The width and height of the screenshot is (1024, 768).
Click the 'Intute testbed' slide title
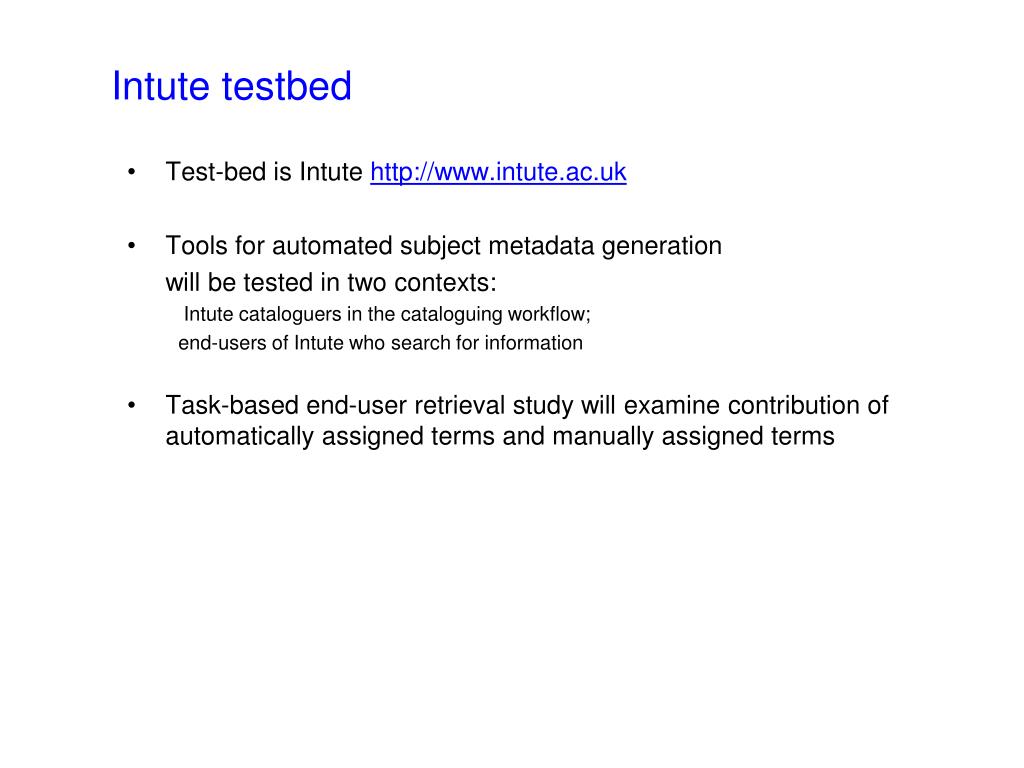click(232, 86)
